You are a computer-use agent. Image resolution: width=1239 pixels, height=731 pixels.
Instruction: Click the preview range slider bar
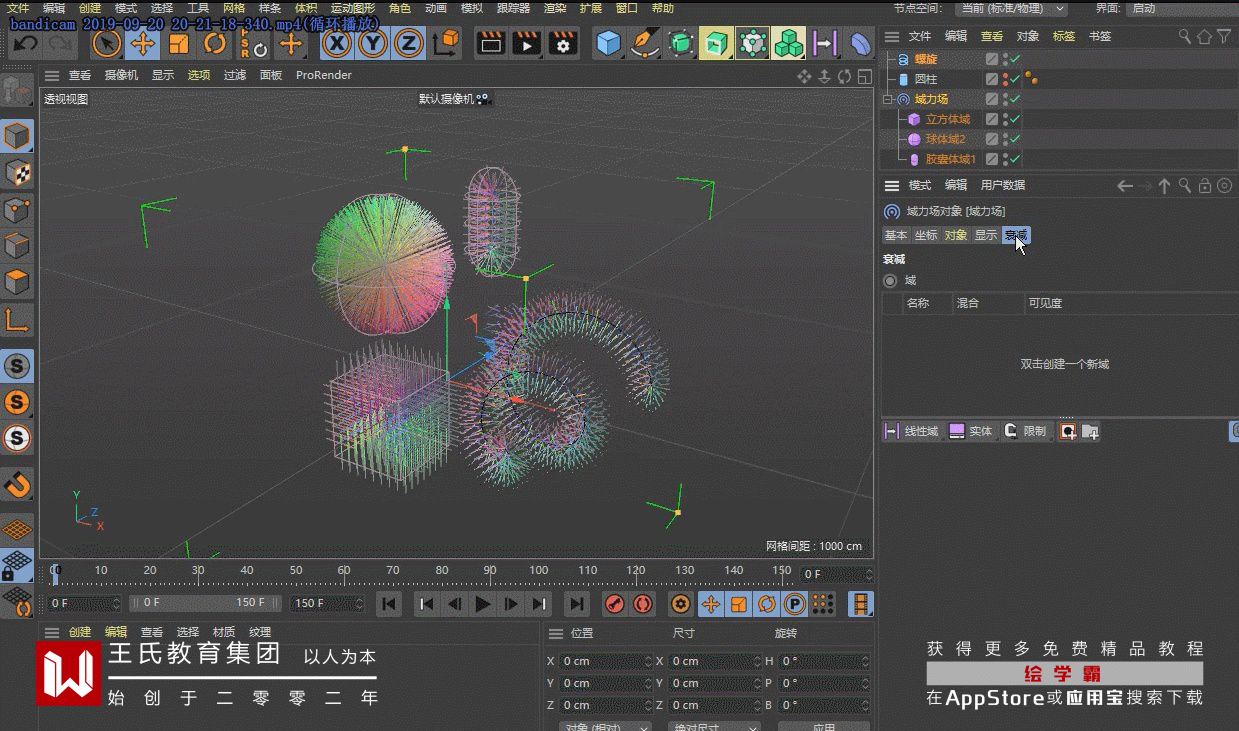tap(203, 603)
